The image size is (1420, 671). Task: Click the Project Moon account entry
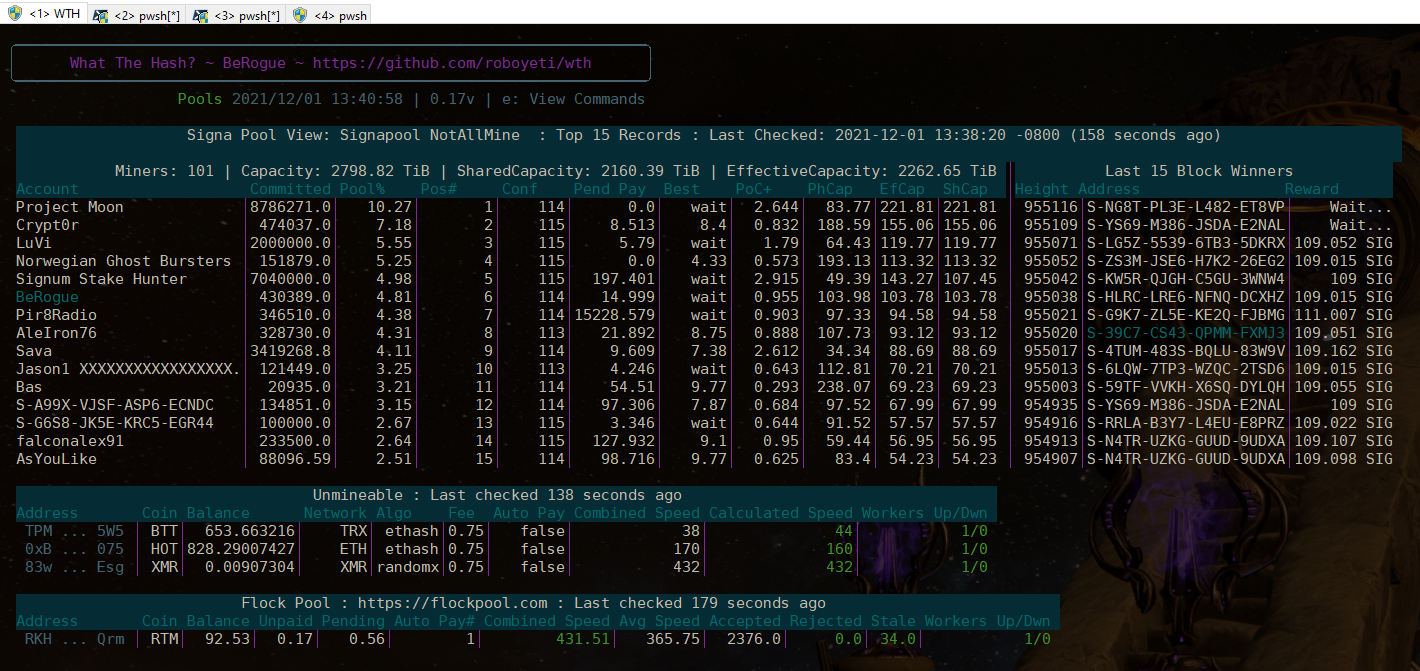click(x=70, y=207)
